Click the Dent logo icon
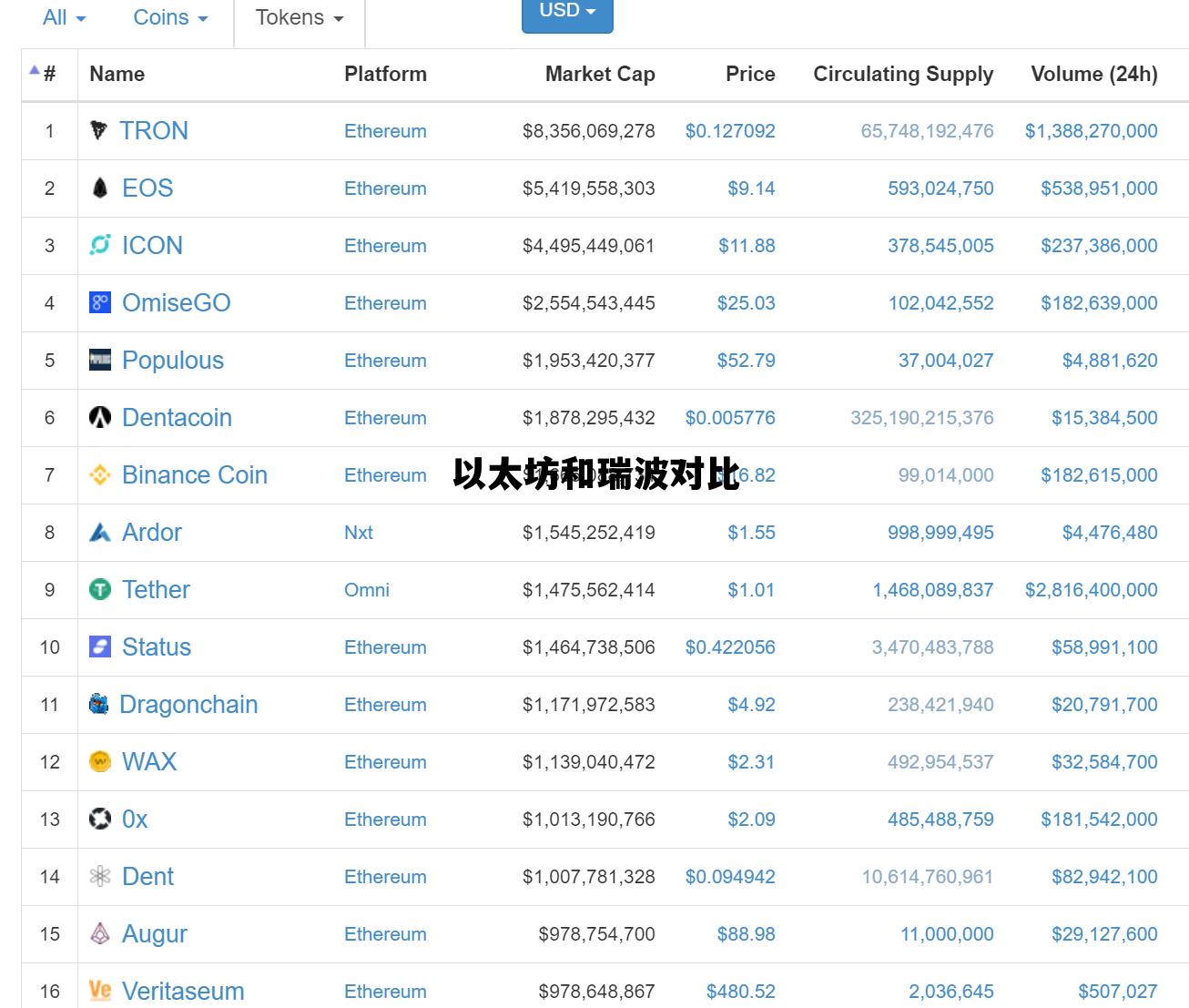The height and width of the screenshot is (1008, 1189). tap(100, 876)
